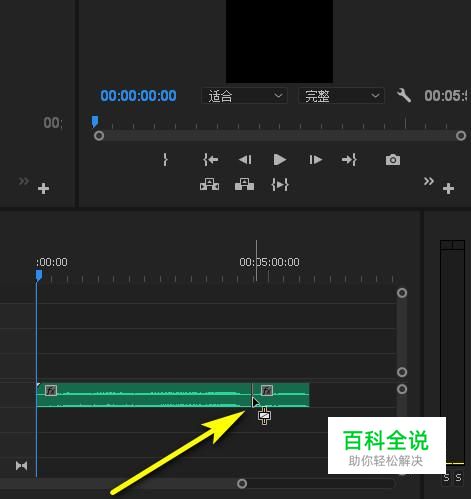The height and width of the screenshot is (499, 471).
Task: Open program monitor button editor plus
Action: tap(448, 189)
